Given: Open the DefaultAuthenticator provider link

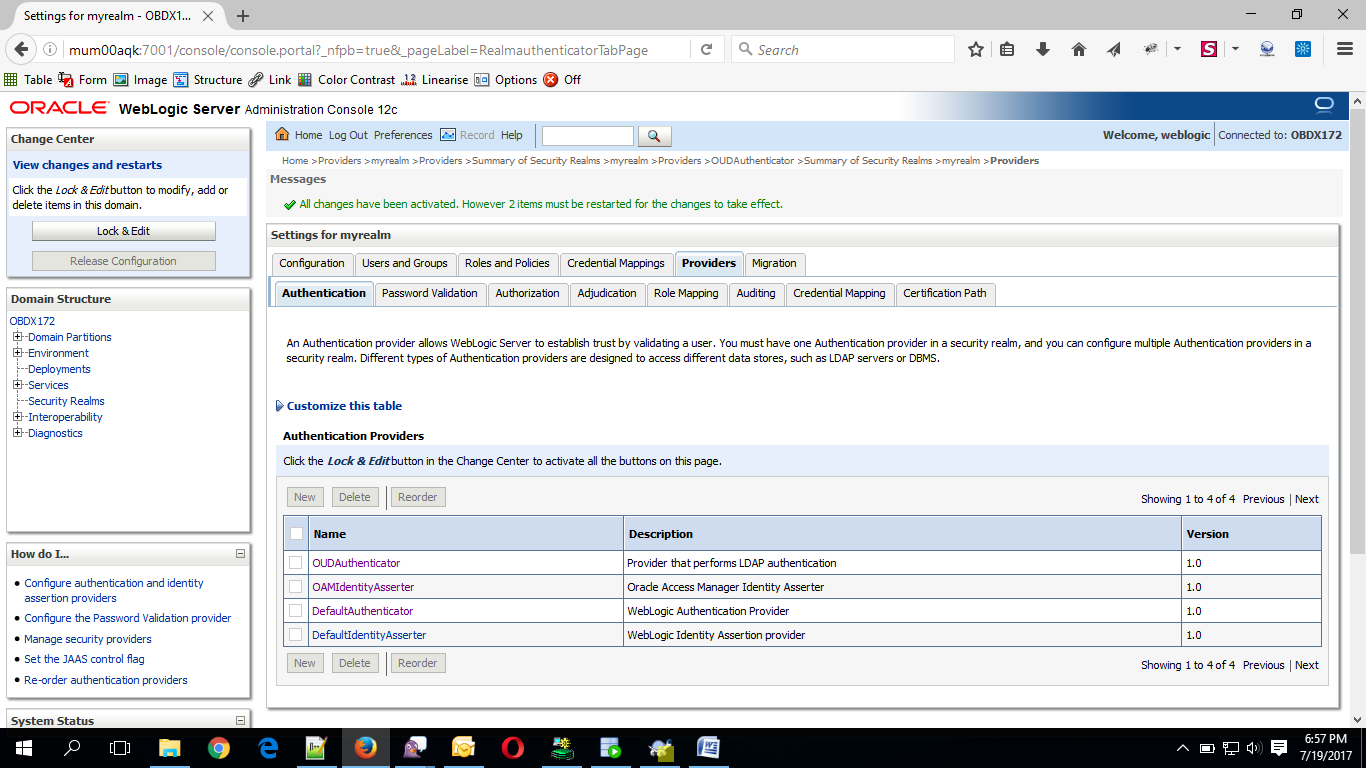Looking at the screenshot, I should coord(362,611).
